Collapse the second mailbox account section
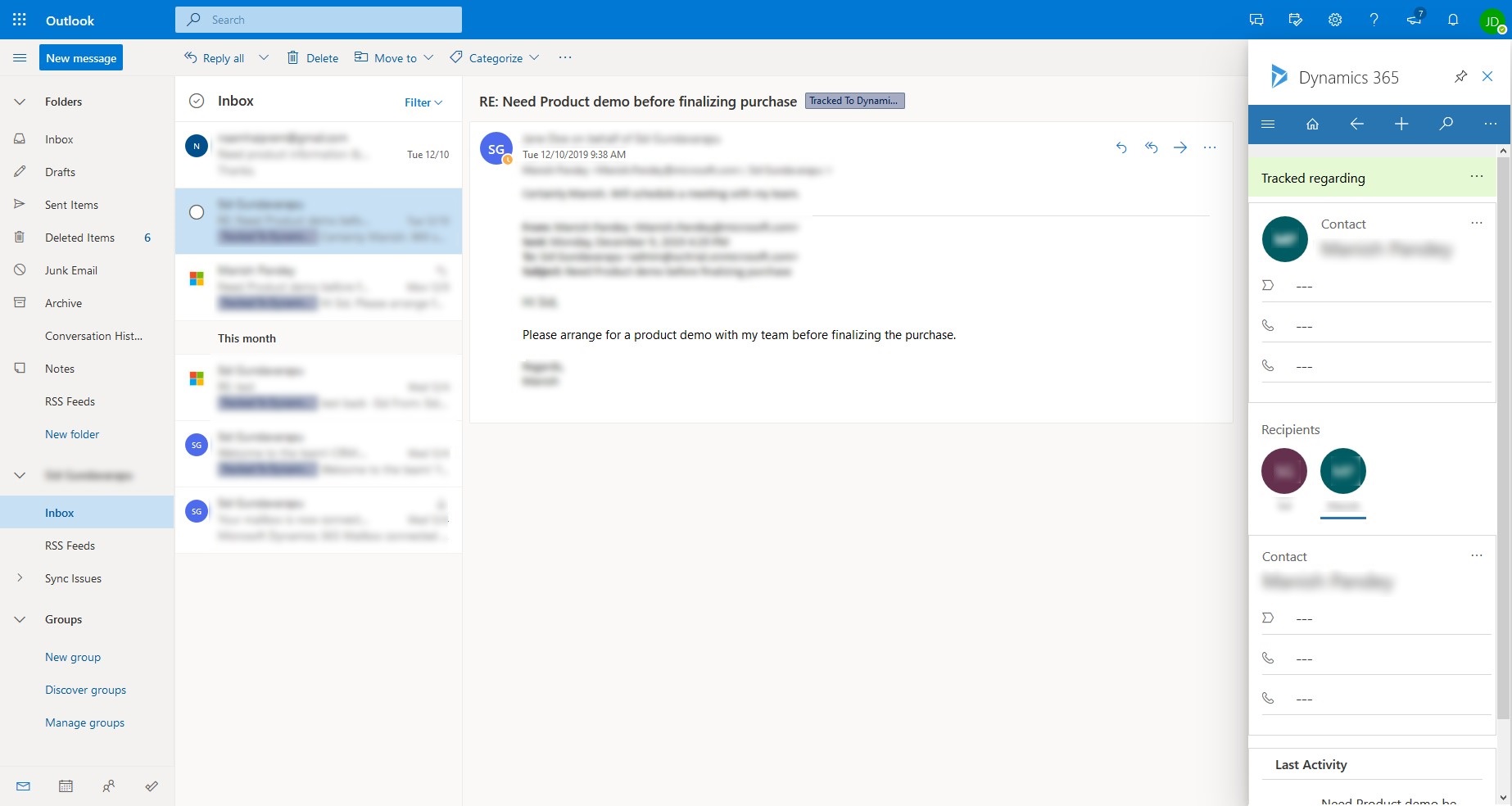Screen dimensions: 1512x806 pos(20,475)
